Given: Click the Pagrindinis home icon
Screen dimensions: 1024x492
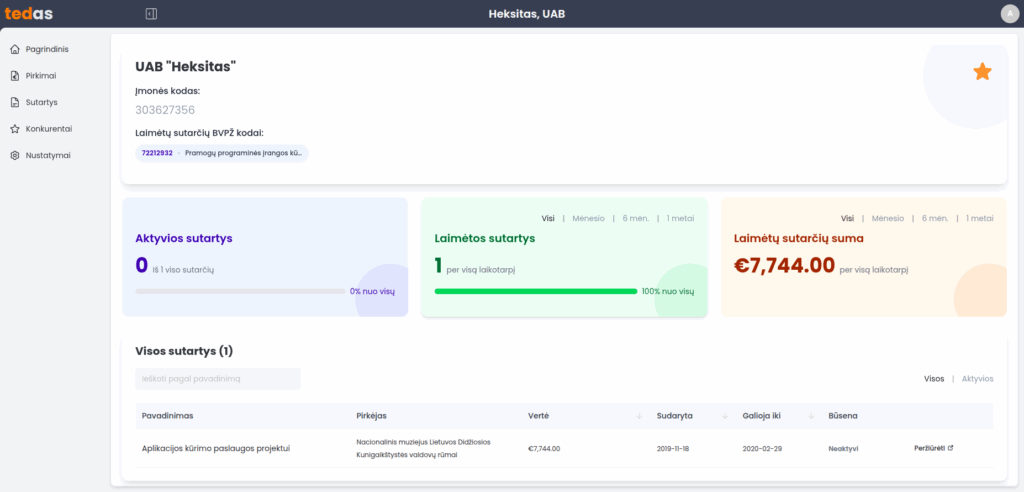Looking at the screenshot, I should (x=15, y=49).
